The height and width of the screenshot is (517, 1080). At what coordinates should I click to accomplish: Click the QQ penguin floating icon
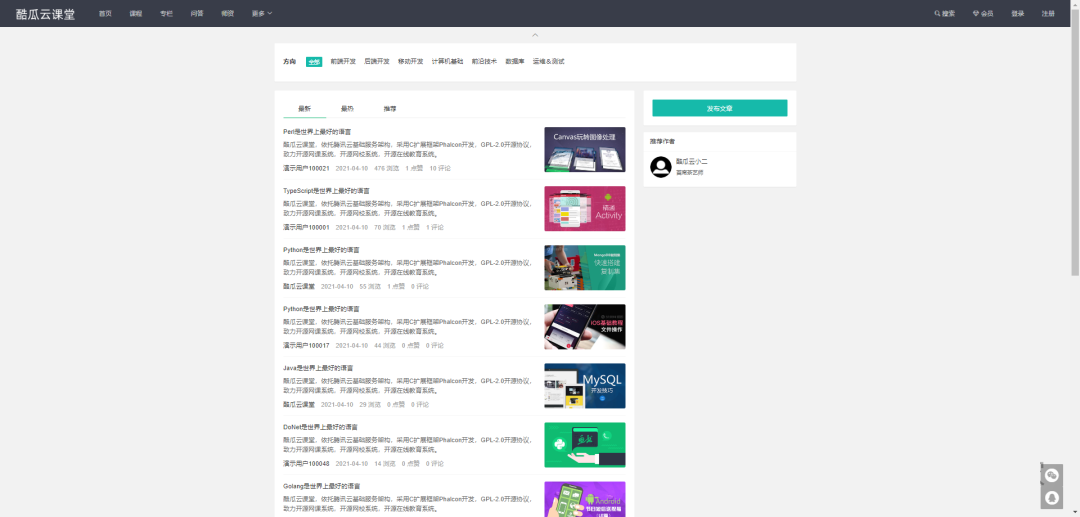1052,497
